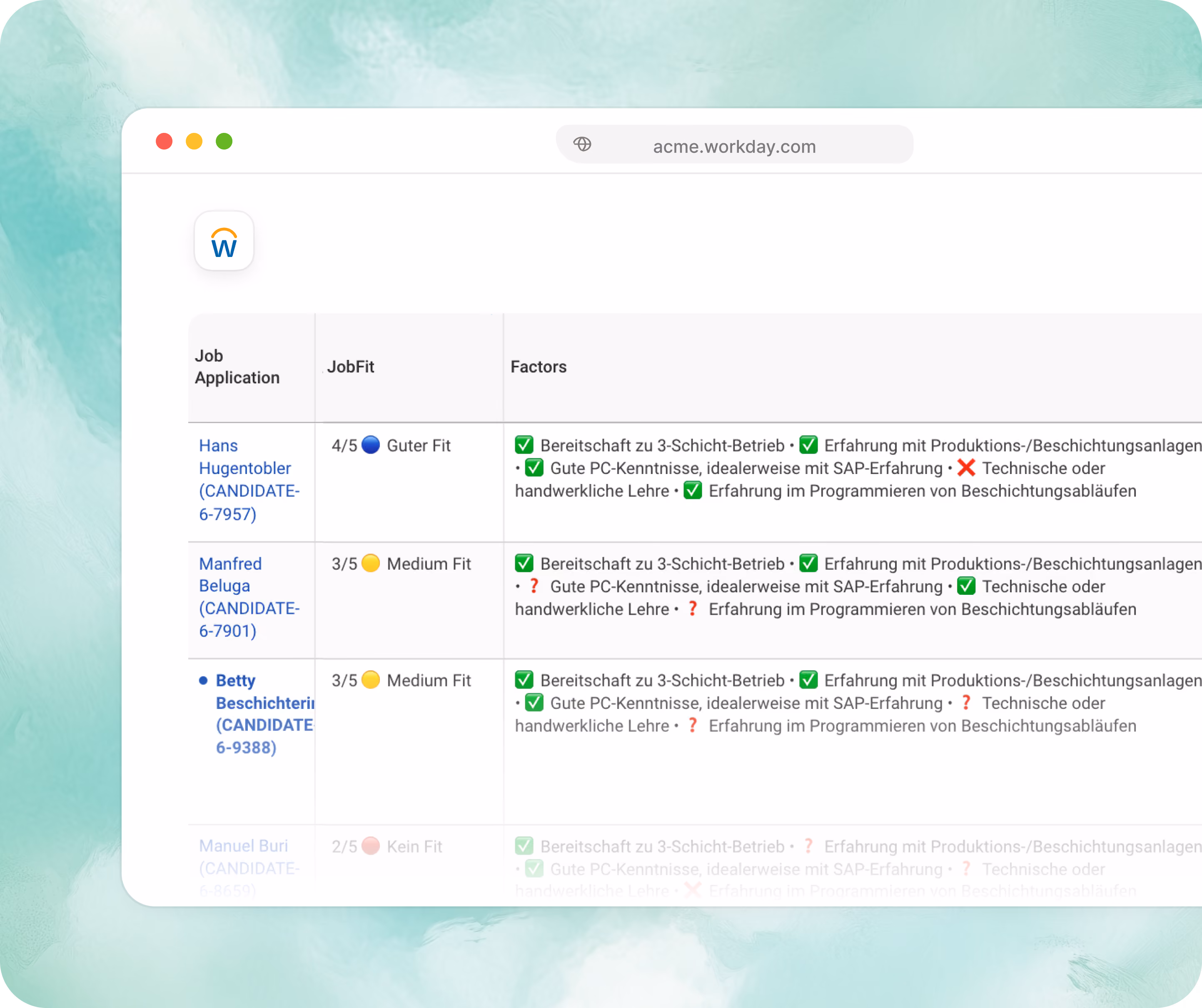
Task: Select the 'Kein Fit' rating text
Action: click(x=414, y=846)
